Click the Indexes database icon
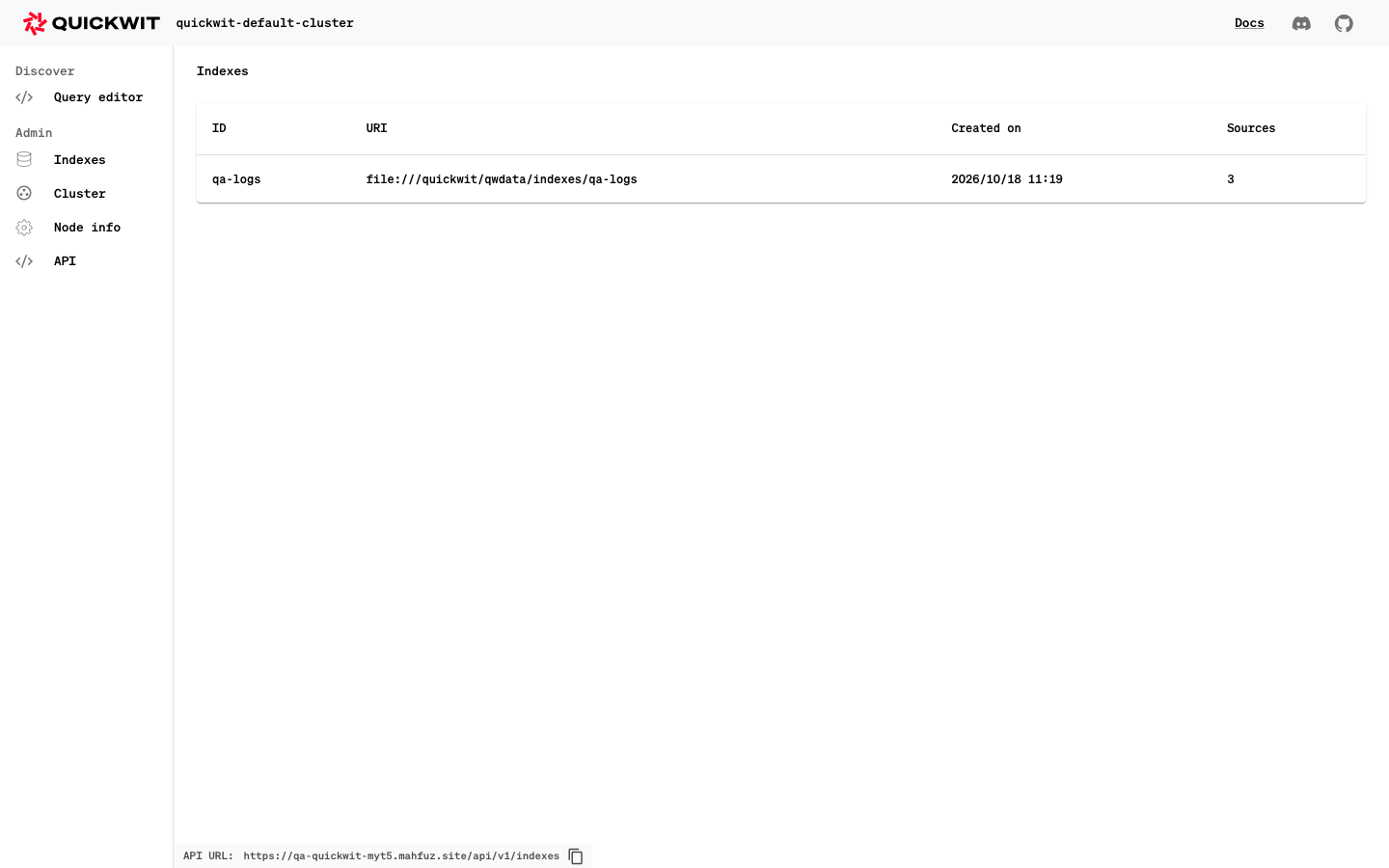 [24, 160]
